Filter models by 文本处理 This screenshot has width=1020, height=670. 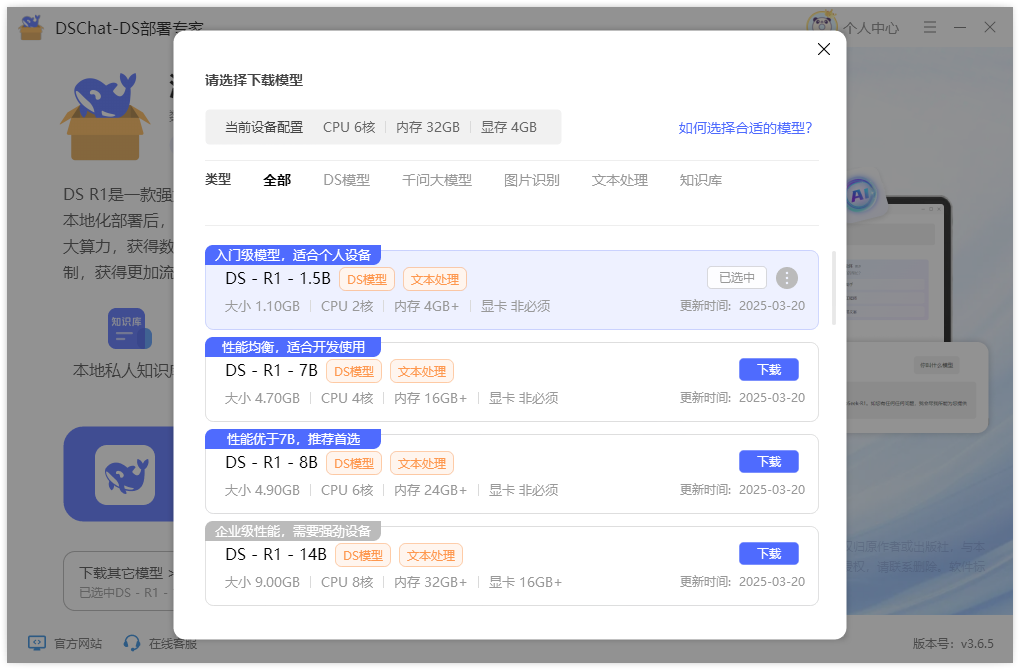pyautogui.click(x=619, y=180)
